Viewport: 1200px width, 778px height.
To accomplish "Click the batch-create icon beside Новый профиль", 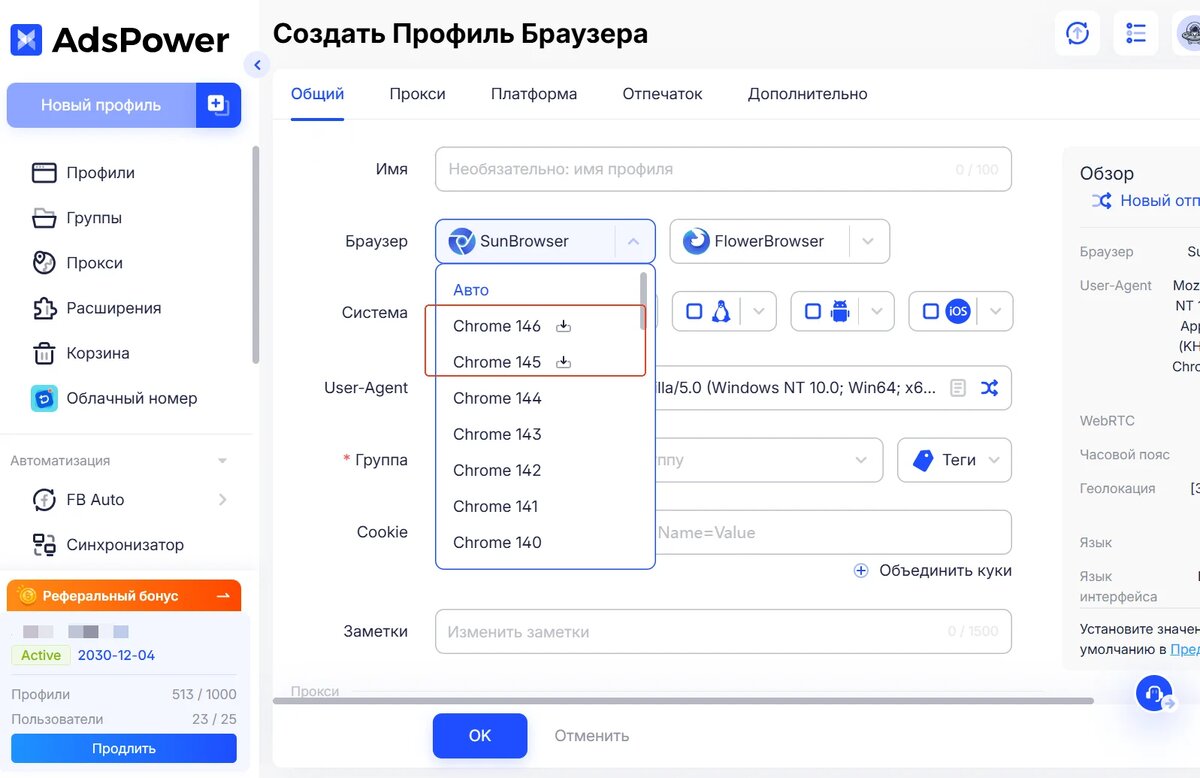I will point(218,105).
